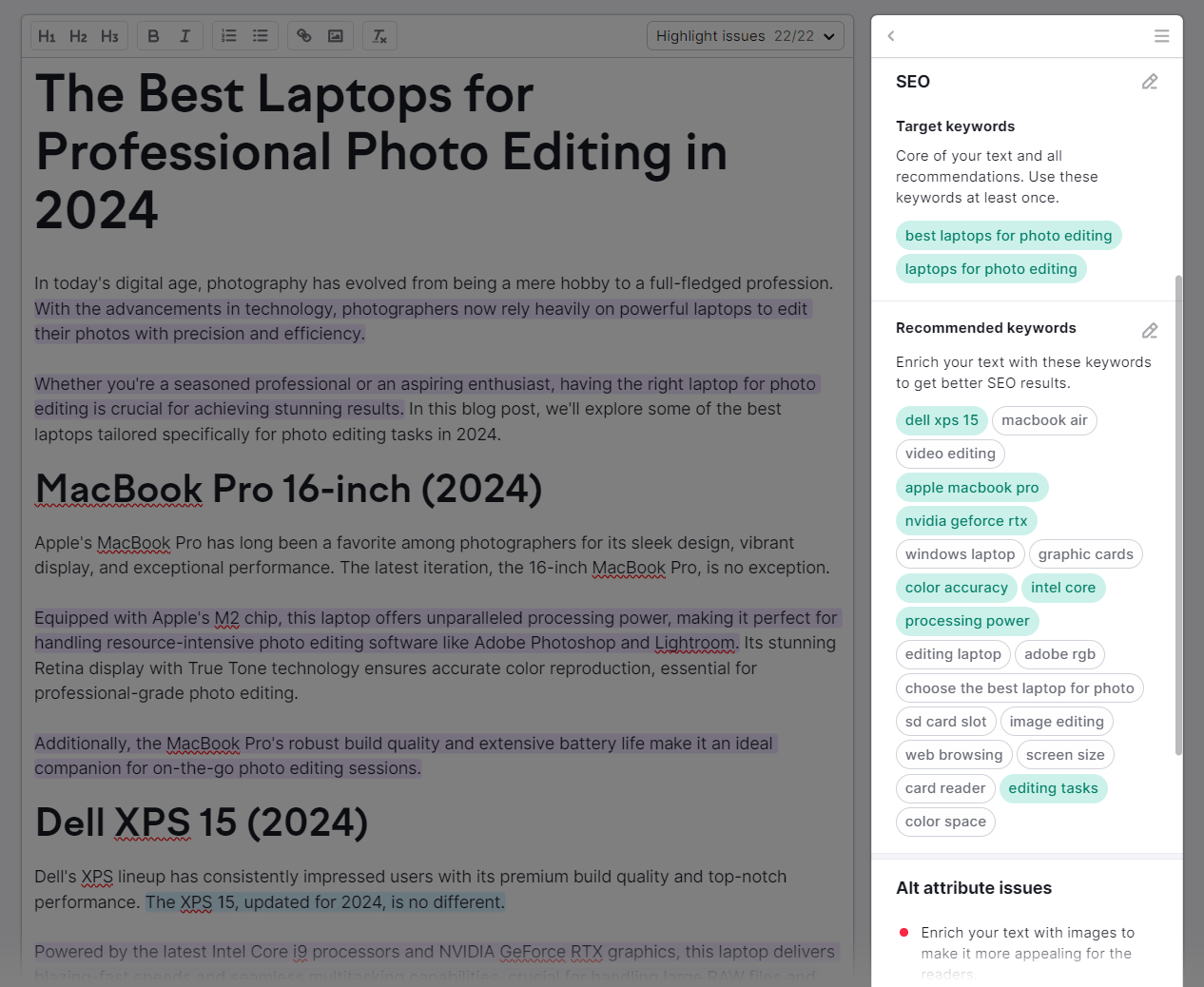1204x987 pixels.
Task: Apply Heading 2 formatting
Action: pyautogui.click(x=78, y=35)
